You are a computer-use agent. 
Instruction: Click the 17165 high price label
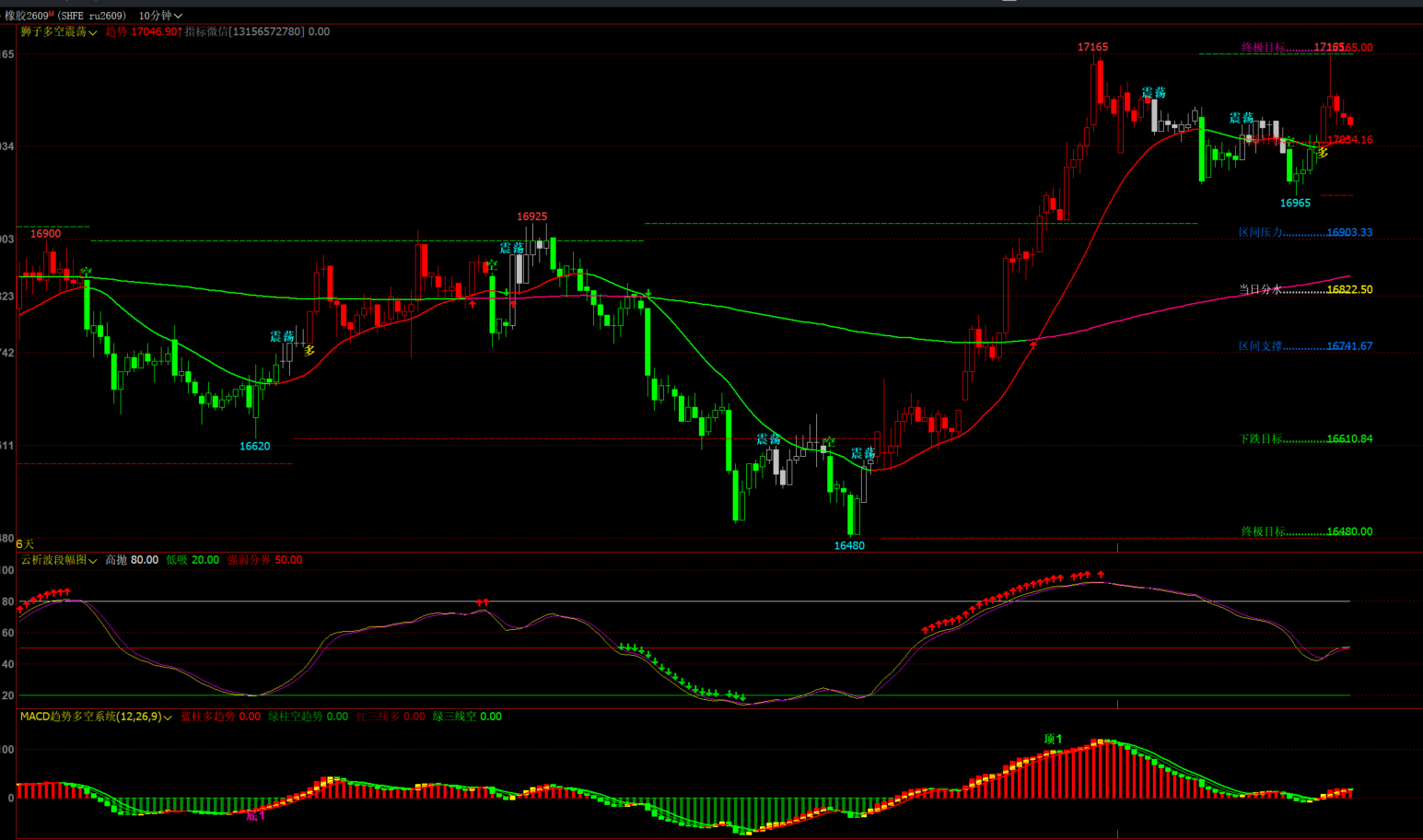click(1092, 47)
